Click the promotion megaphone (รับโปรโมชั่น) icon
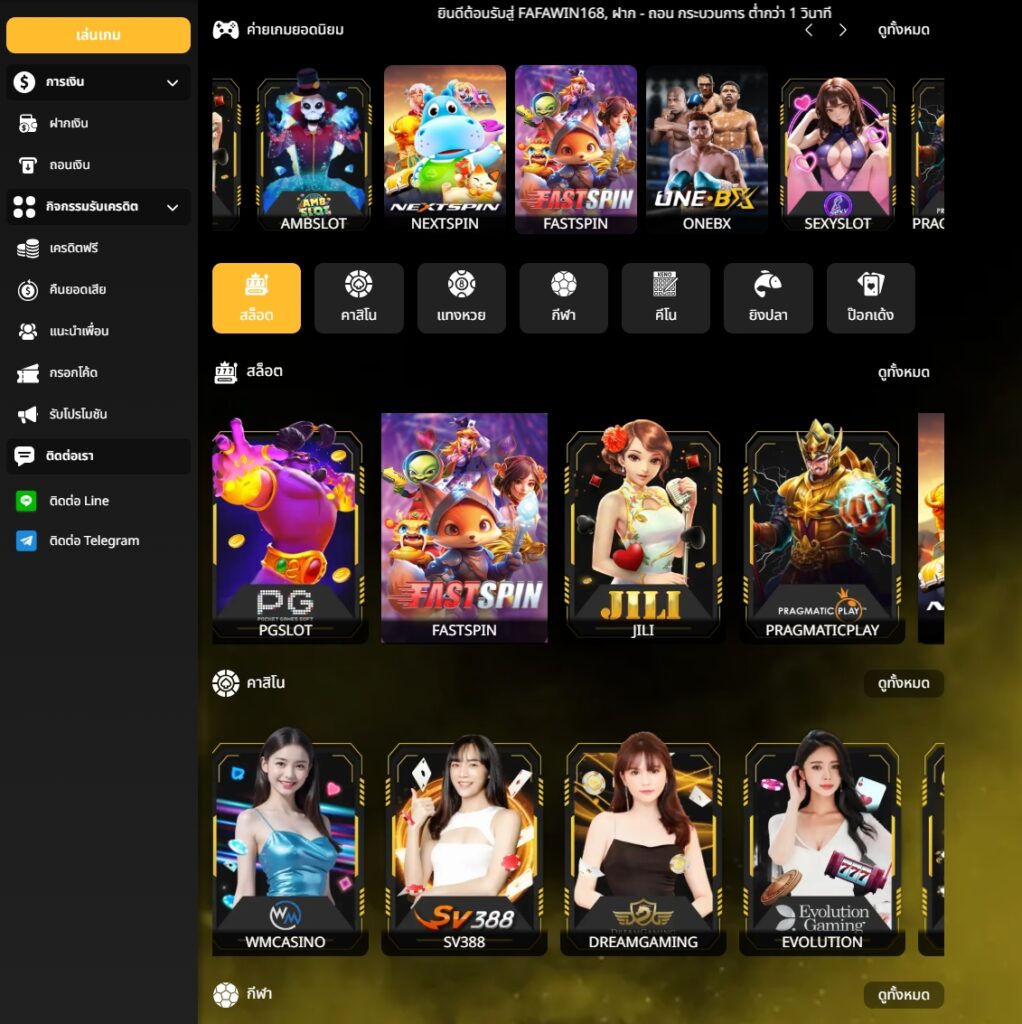 pyautogui.click(x=28, y=414)
